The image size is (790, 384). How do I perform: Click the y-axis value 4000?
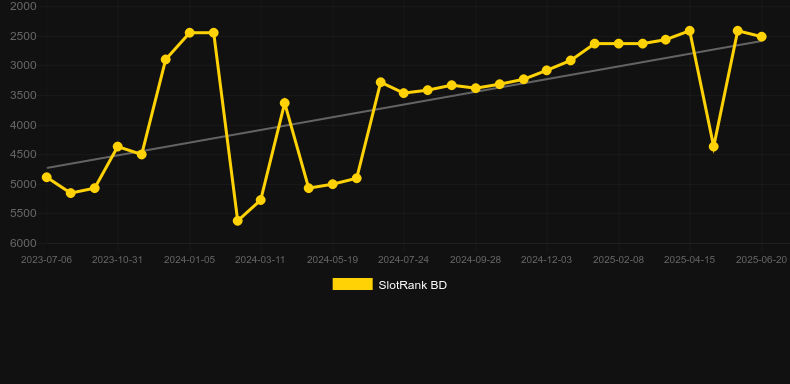(x=23, y=125)
